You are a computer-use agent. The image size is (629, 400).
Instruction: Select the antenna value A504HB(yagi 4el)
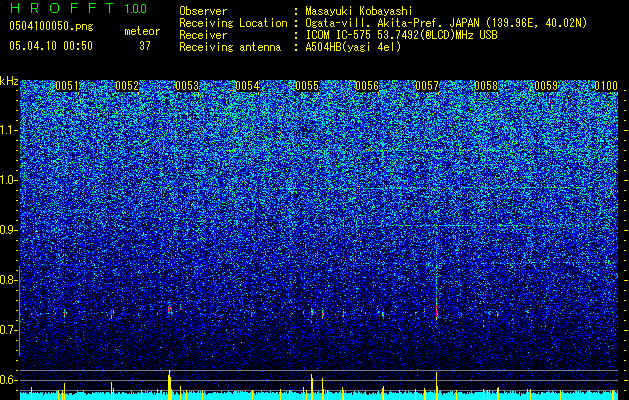353,47
